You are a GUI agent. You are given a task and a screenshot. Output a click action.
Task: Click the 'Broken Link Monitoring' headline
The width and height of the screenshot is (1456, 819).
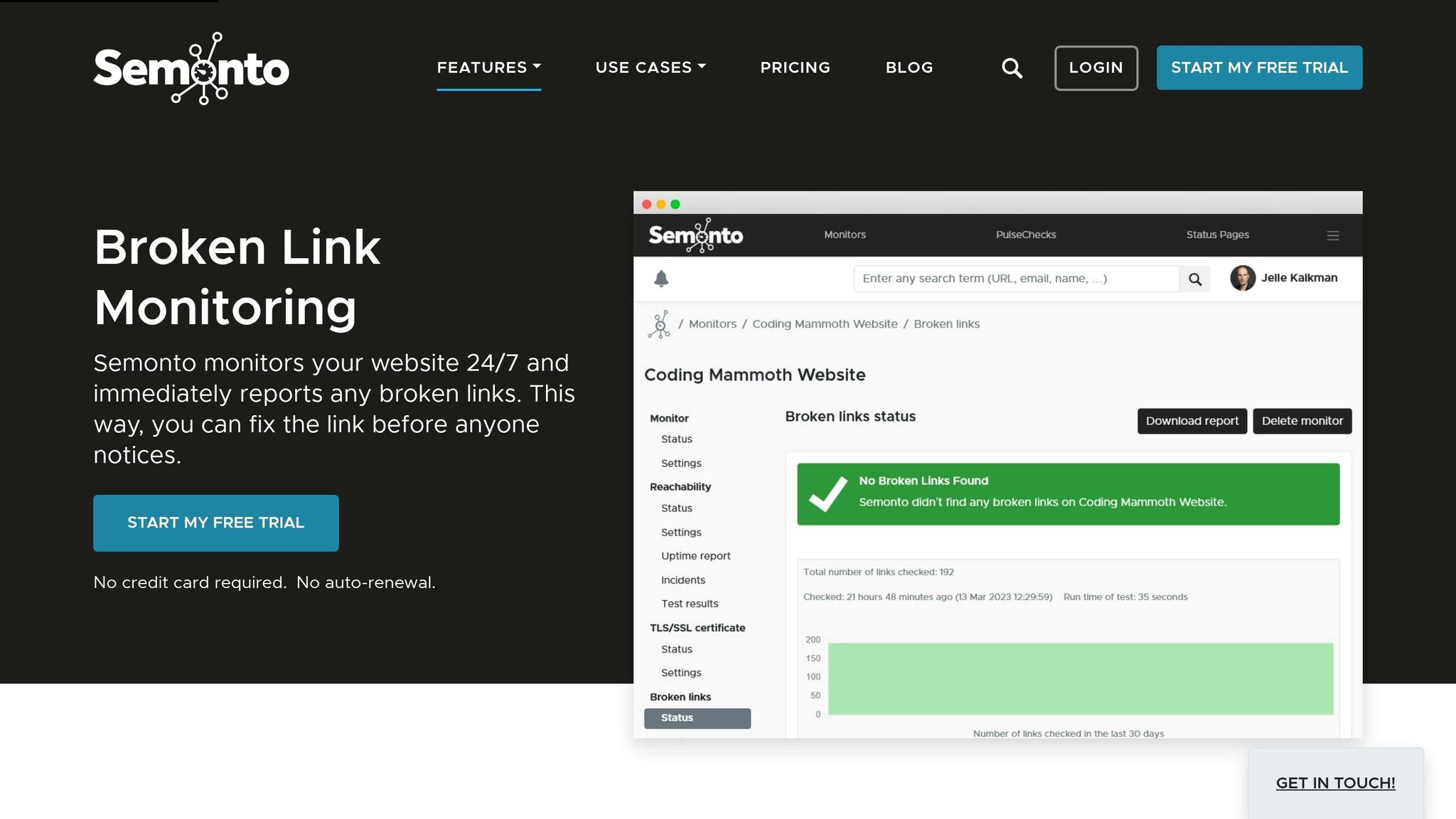pos(237,277)
